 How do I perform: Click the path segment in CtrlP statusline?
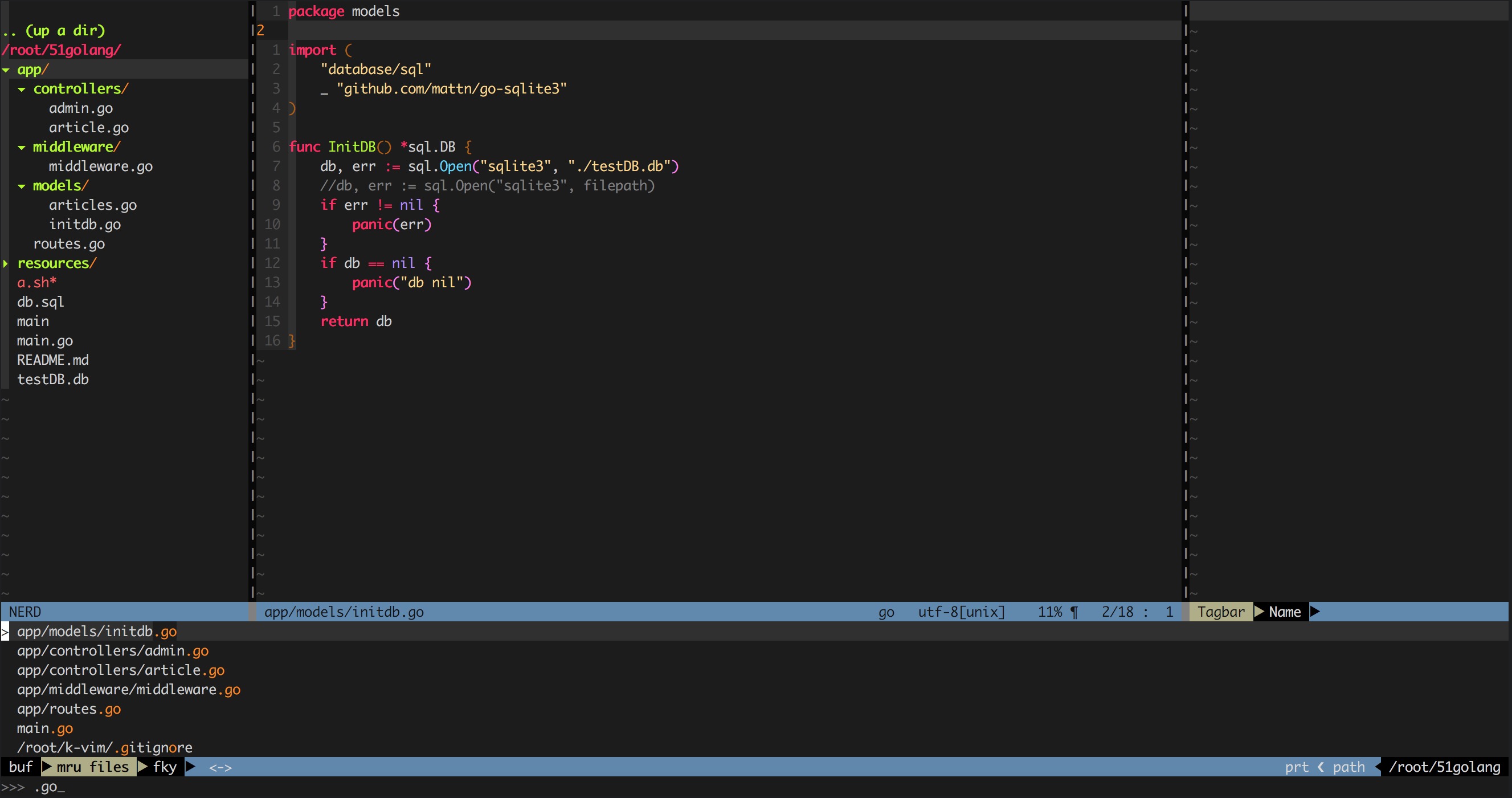click(x=1348, y=767)
